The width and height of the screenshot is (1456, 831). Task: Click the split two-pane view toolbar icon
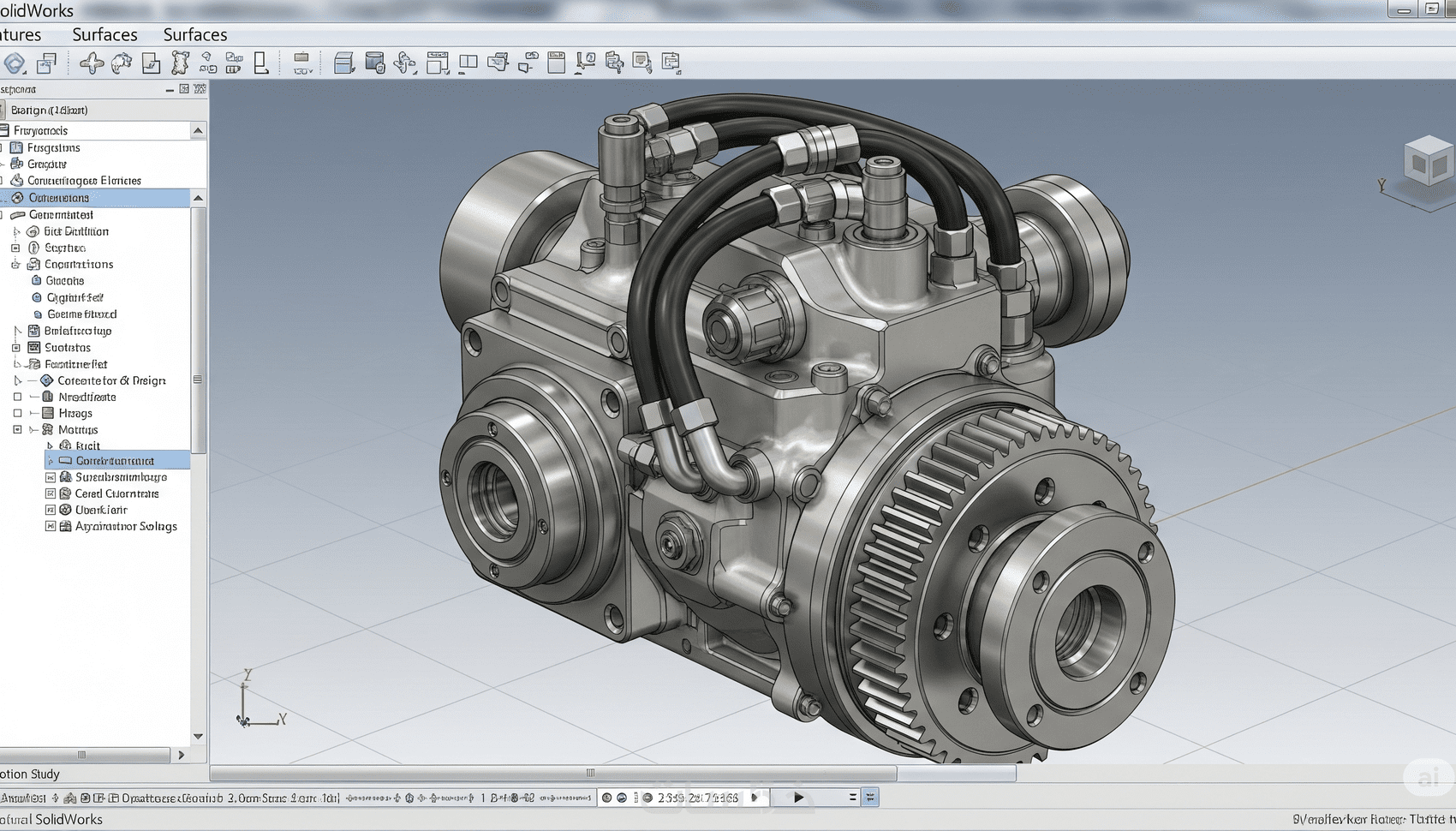[468, 63]
